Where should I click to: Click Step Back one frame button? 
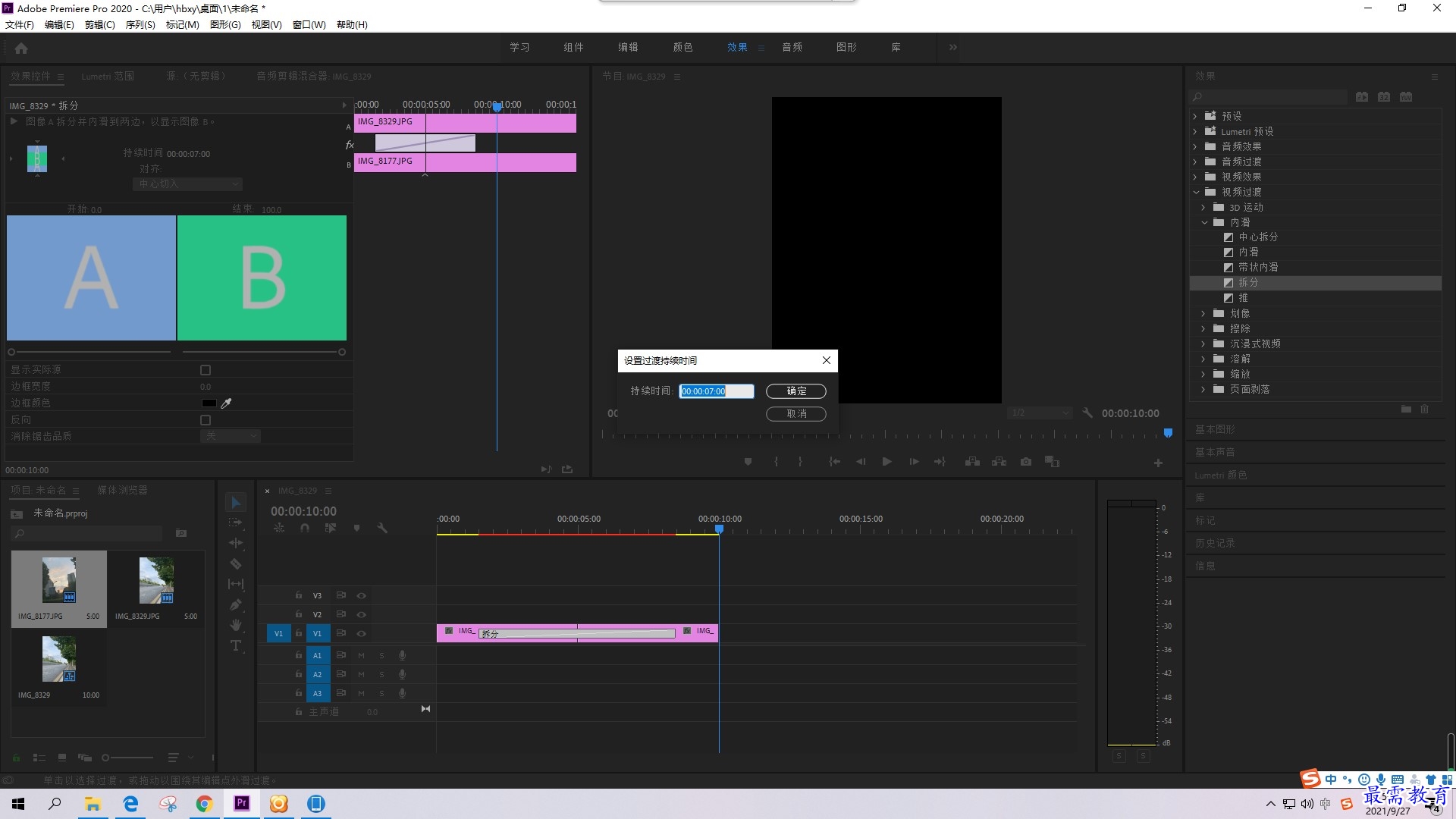[x=861, y=462]
